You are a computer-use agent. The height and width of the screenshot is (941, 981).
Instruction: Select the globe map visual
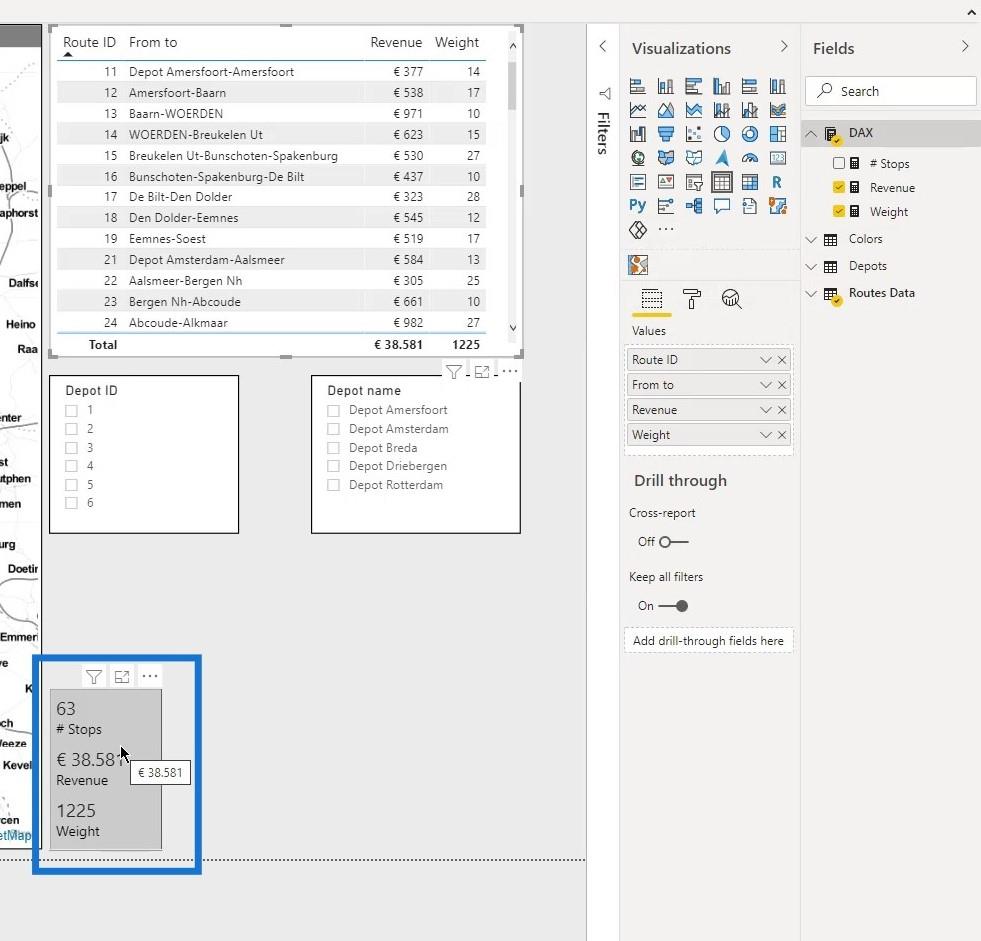point(638,158)
